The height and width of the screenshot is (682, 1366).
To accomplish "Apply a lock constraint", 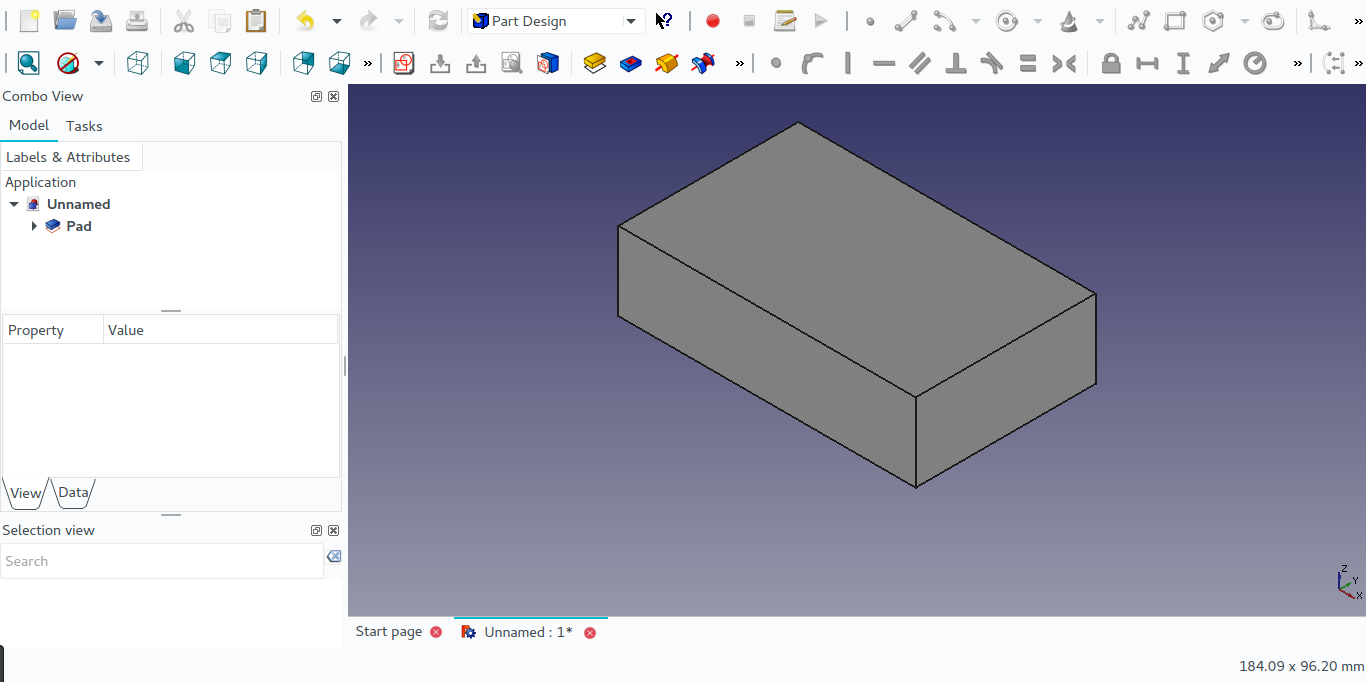I will pyautogui.click(x=1110, y=63).
